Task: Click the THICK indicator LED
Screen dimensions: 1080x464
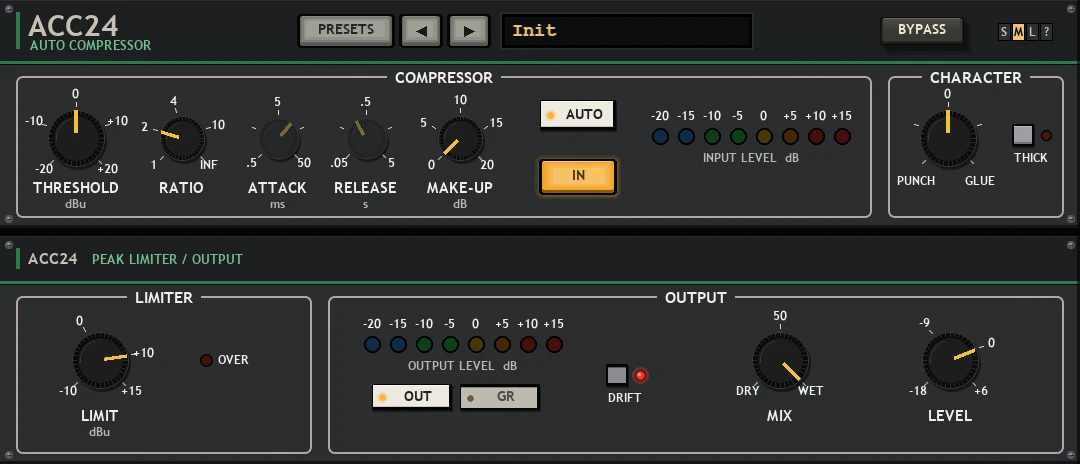Action: tap(1046, 136)
